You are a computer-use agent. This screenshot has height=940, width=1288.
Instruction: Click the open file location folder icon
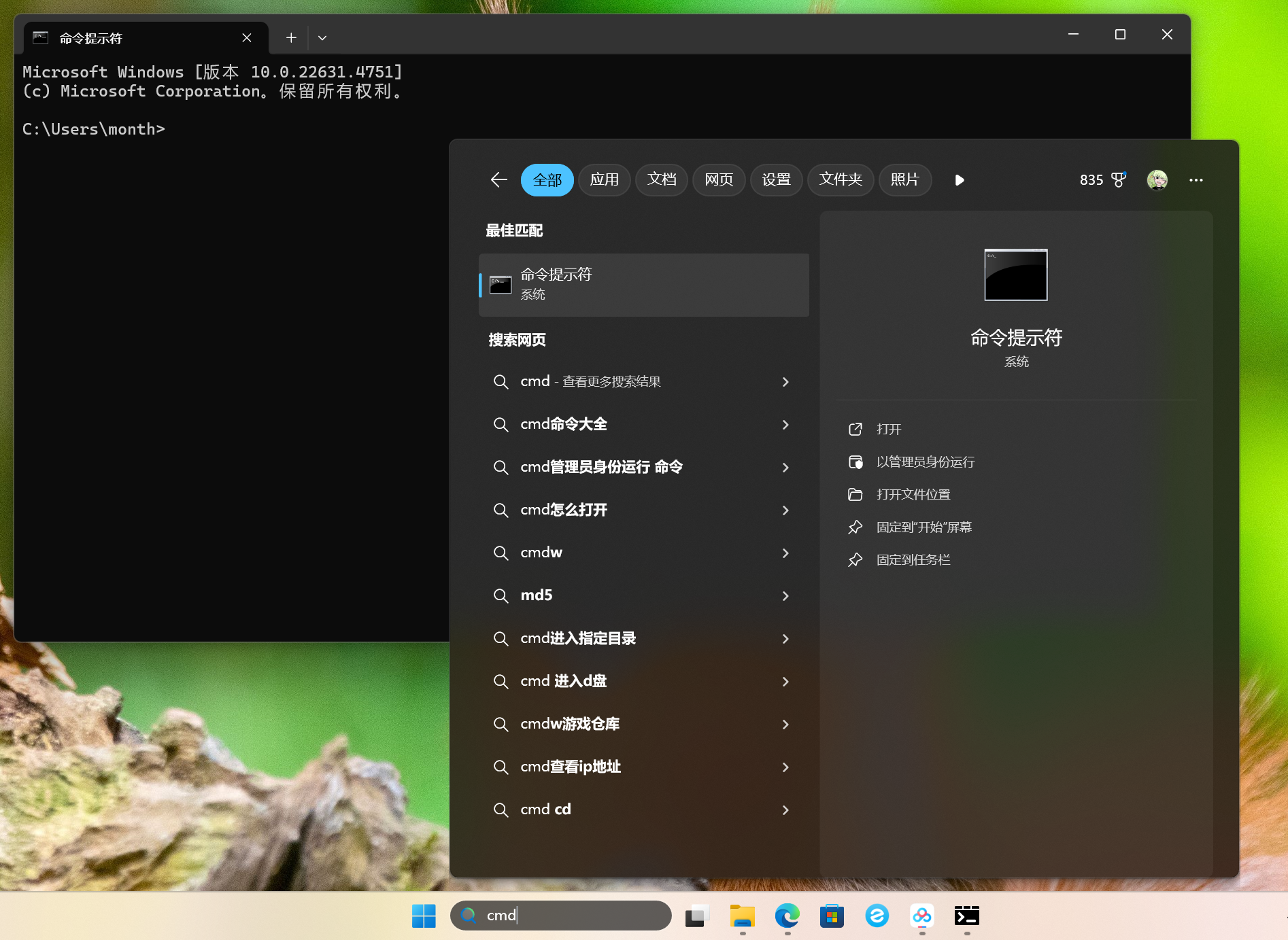coord(855,495)
